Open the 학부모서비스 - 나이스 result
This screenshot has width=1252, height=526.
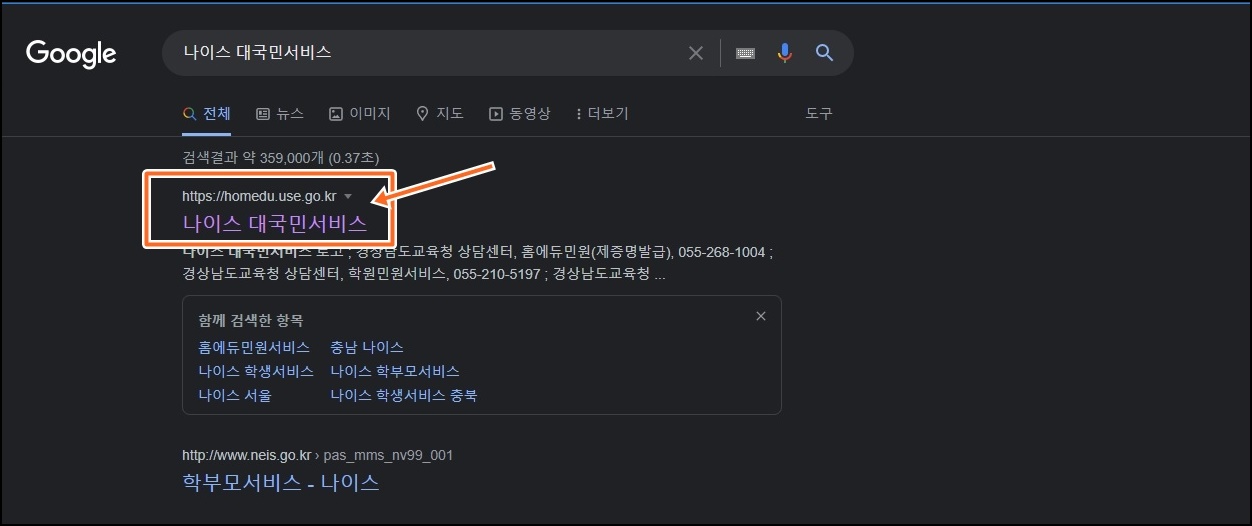(x=281, y=482)
